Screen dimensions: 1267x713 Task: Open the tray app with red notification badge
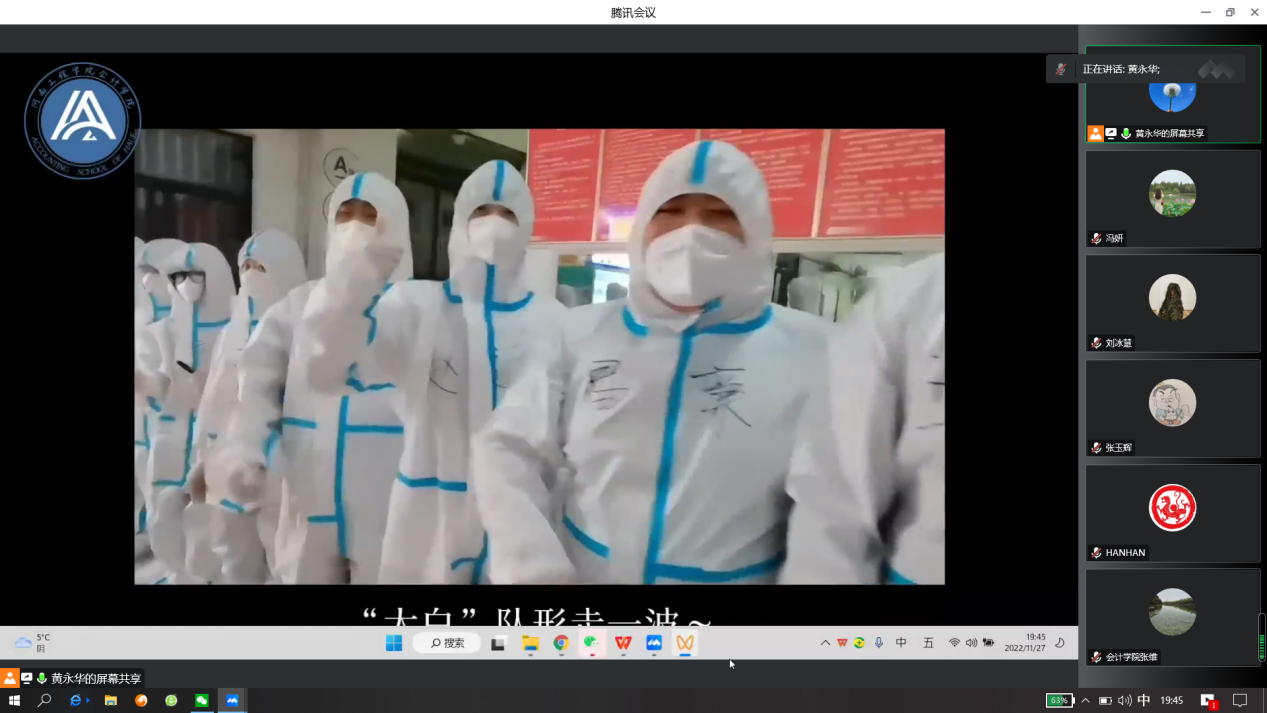click(x=1208, y=701)
